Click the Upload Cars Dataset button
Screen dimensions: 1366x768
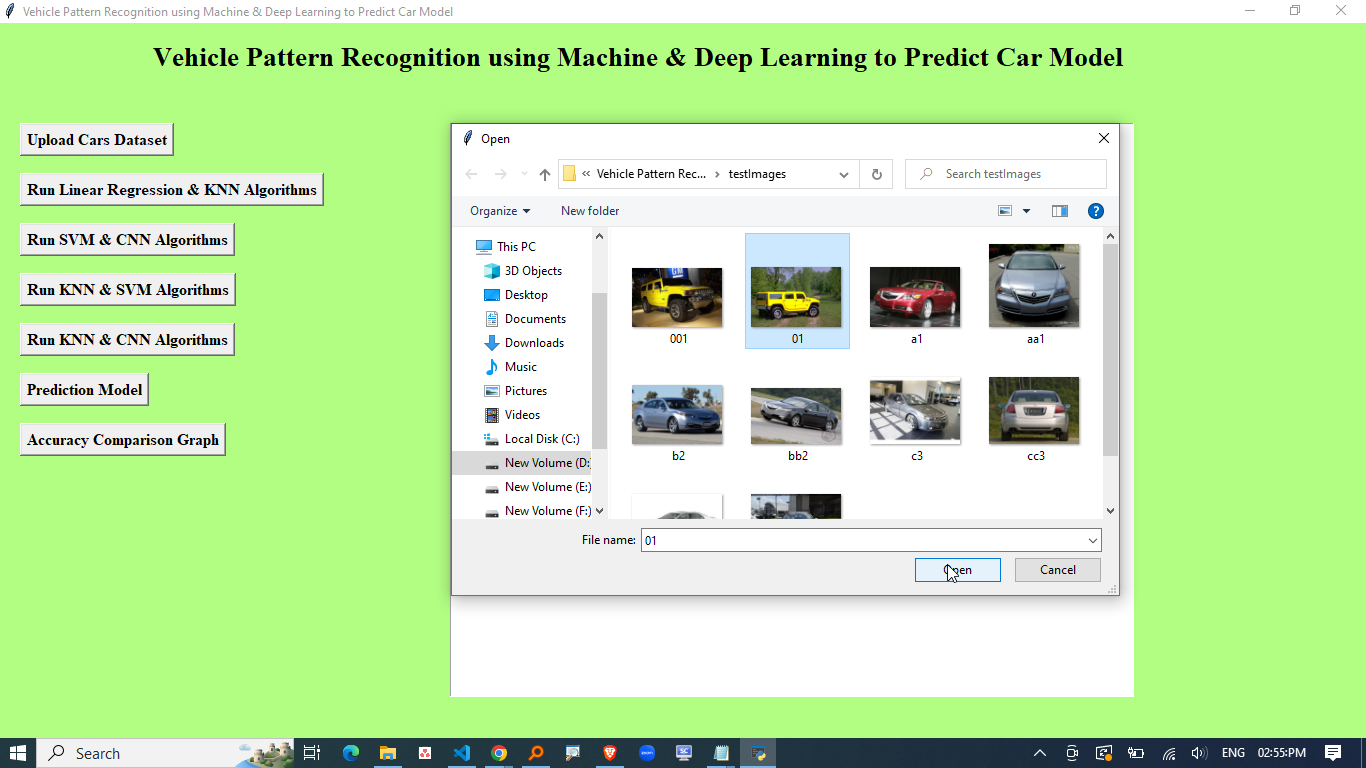point(97,140)
